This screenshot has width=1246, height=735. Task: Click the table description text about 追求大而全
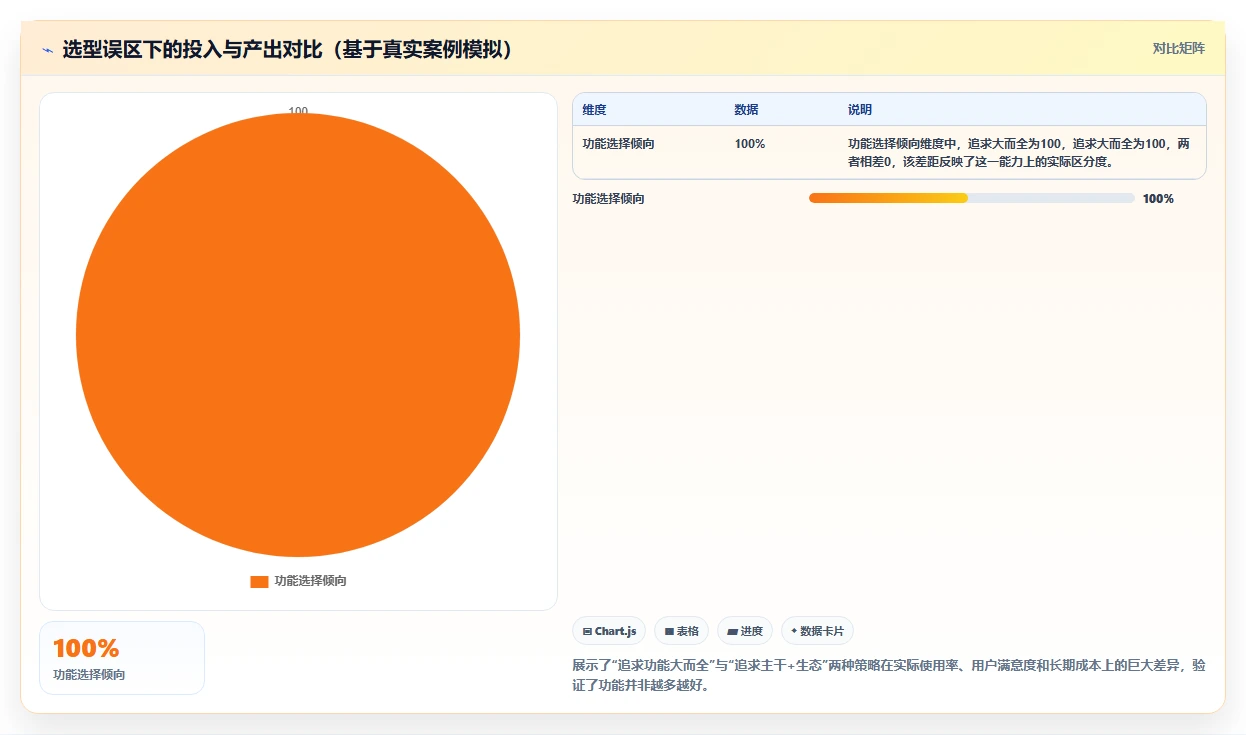click(1019, 152)
